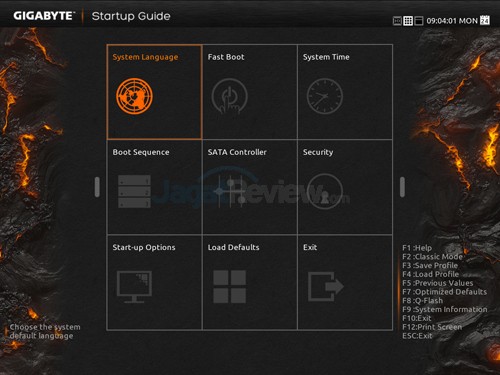500x375 pixels.
Task: Open the Security keyhole icon
Action: pyautogui.click(x=325, y=191)
